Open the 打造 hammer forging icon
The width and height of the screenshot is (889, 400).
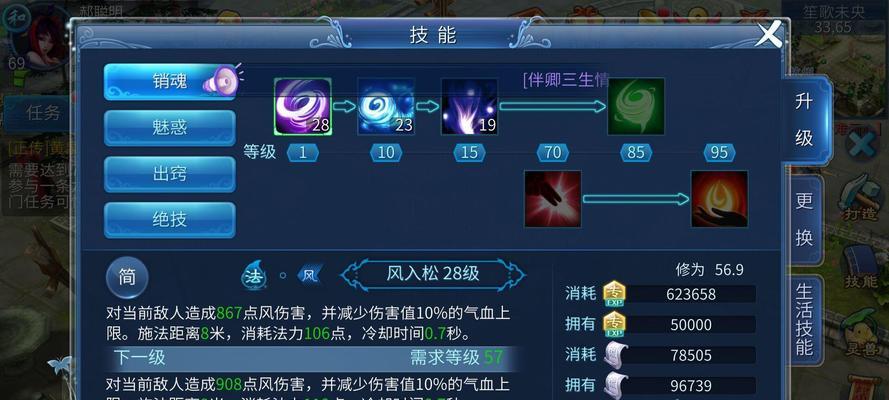tap(860, 195)
